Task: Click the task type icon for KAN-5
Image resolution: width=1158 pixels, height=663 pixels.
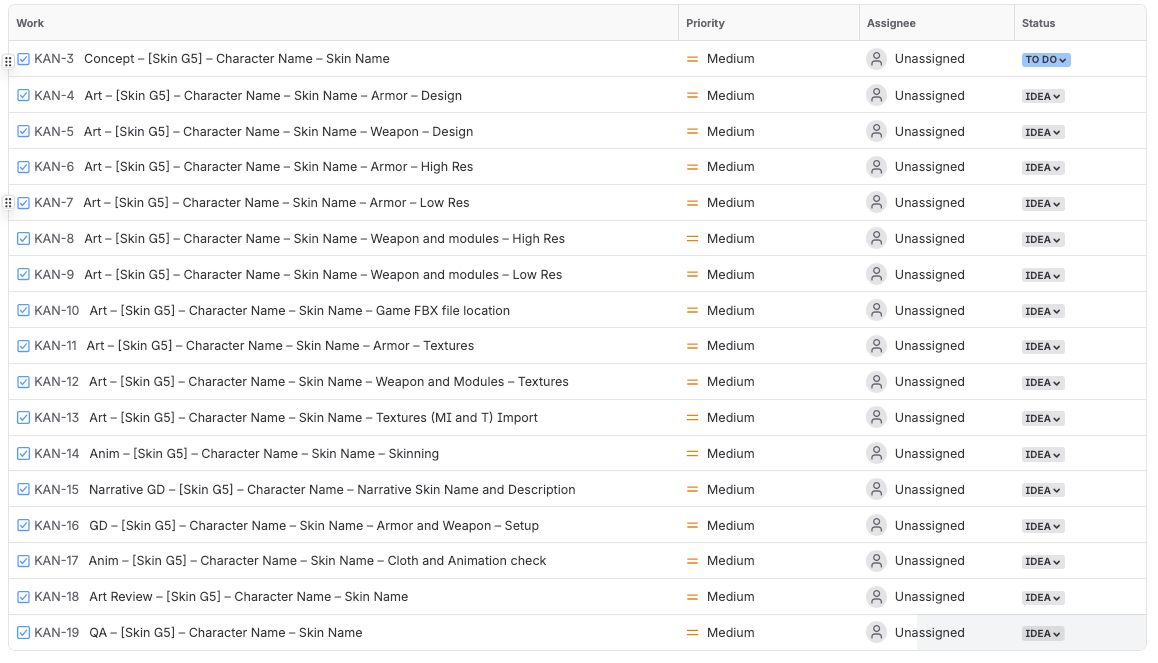Action: 24,132
